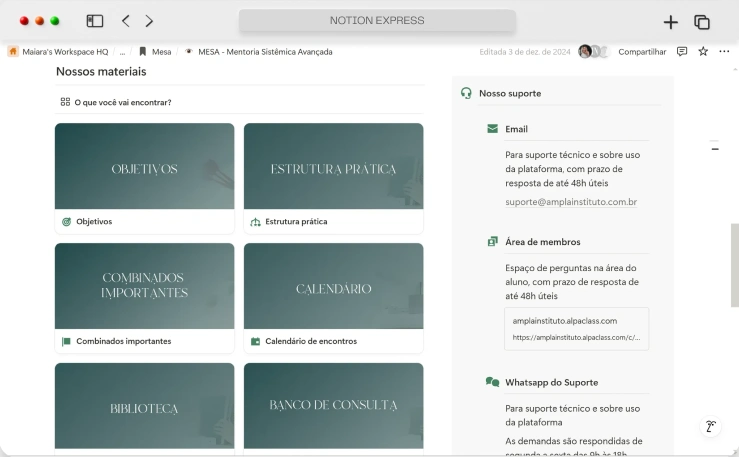Viewport: 739px width, 457px height.
Task: Go forward with the right chevron
Action: click(x=149, y=21)
